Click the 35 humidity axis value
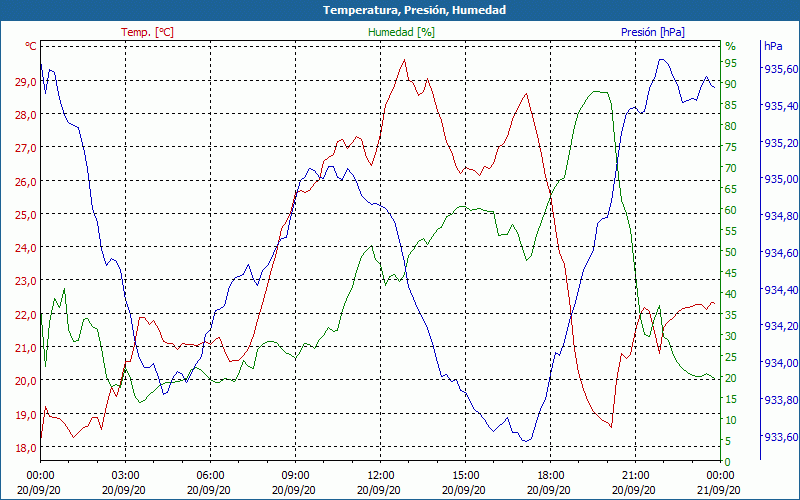This screenshot has height=500, width=800. pyautogui.click(x=731, y=315)
